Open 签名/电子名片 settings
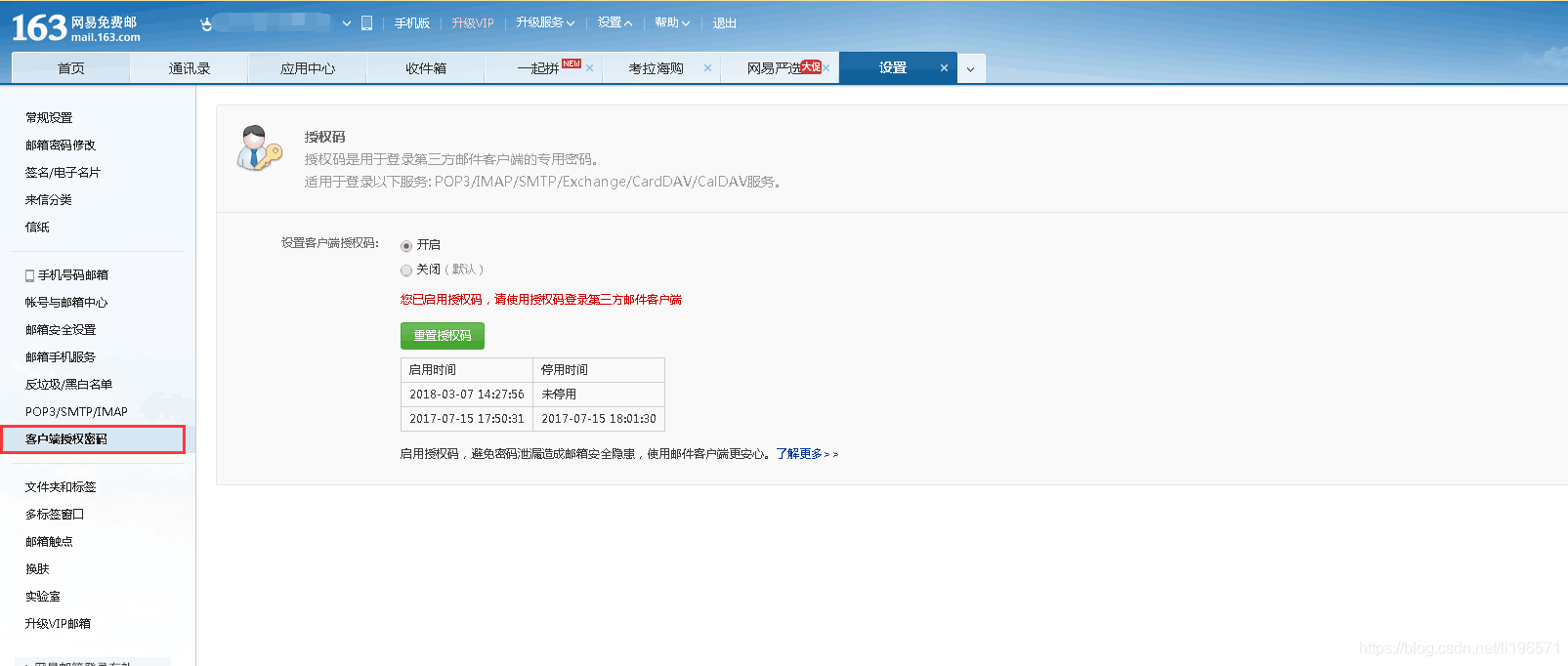Viewport: 1568px width, 666px height. coord(63,172)
